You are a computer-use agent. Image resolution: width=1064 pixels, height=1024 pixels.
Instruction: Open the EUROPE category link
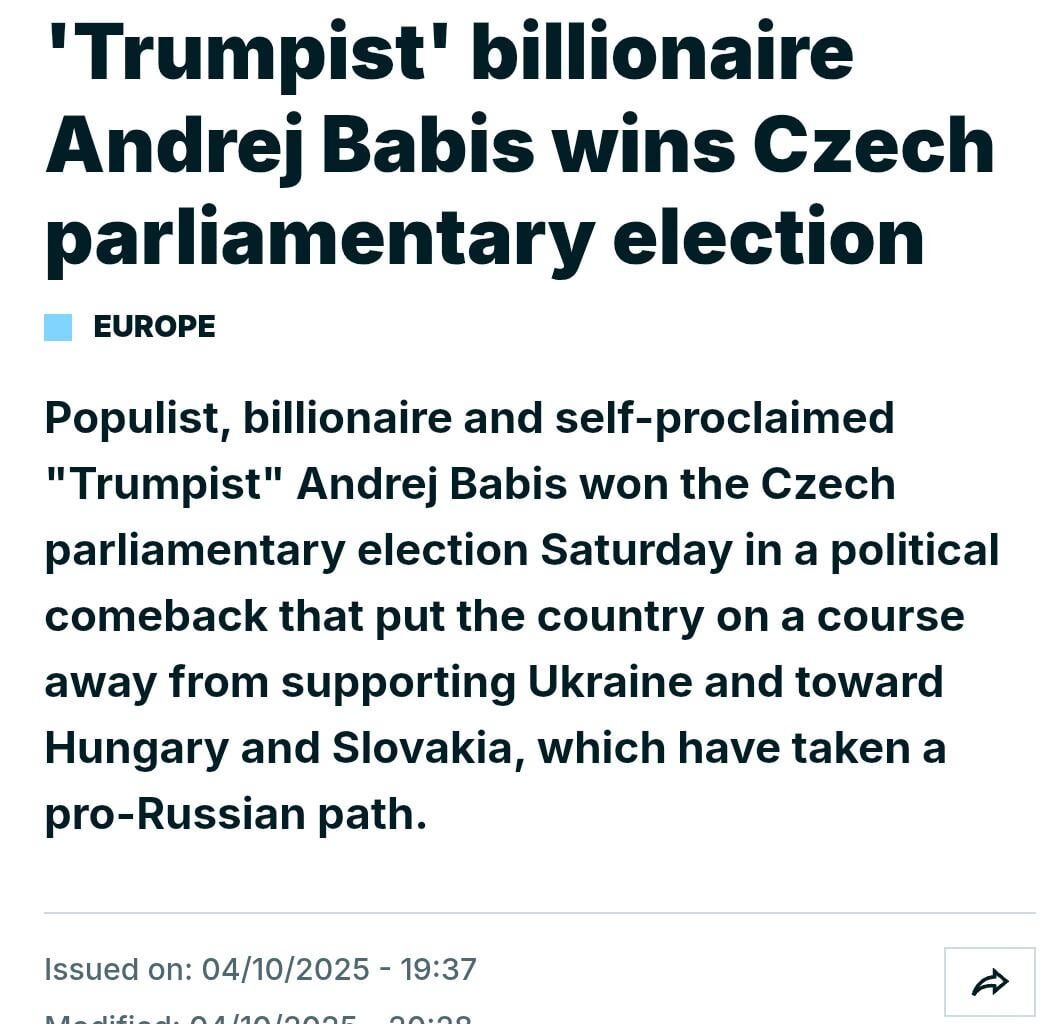click(x=154, y=327)
